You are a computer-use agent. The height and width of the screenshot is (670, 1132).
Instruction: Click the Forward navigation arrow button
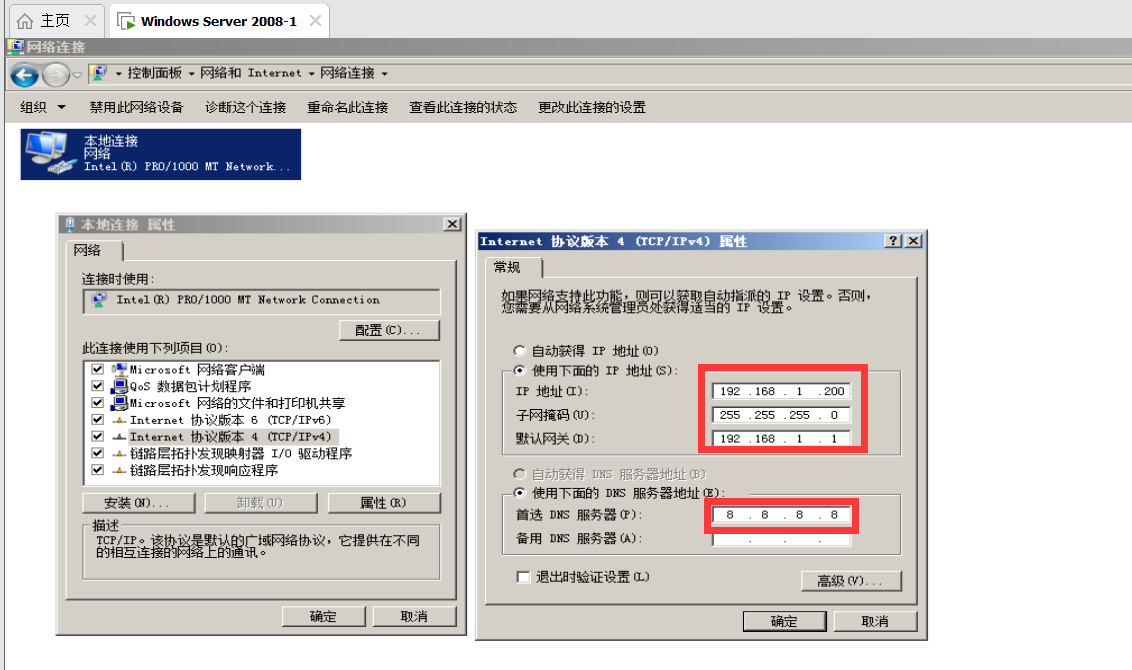[x=56, y=74]
